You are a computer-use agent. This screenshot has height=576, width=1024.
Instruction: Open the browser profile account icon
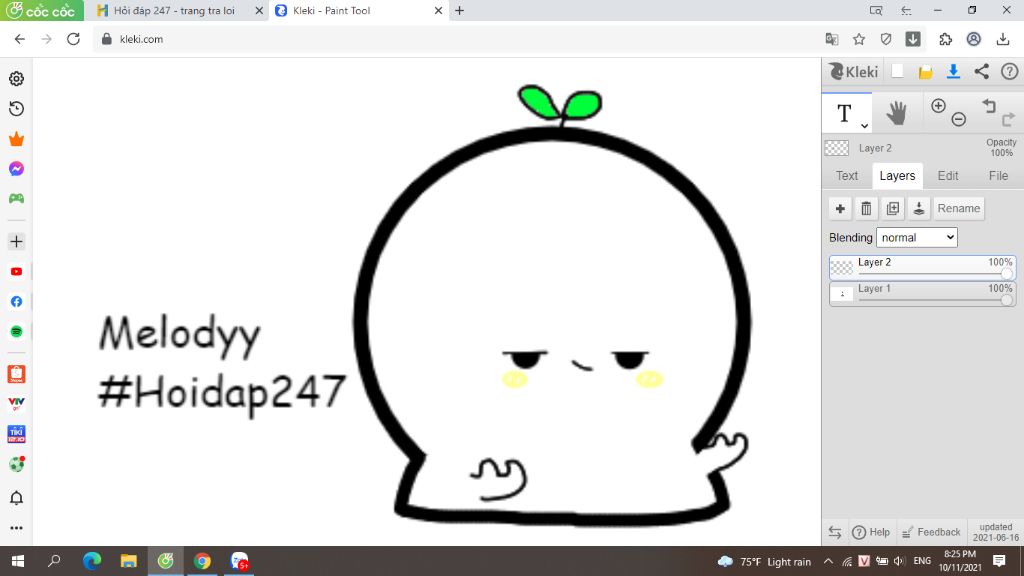coord(974,39)
